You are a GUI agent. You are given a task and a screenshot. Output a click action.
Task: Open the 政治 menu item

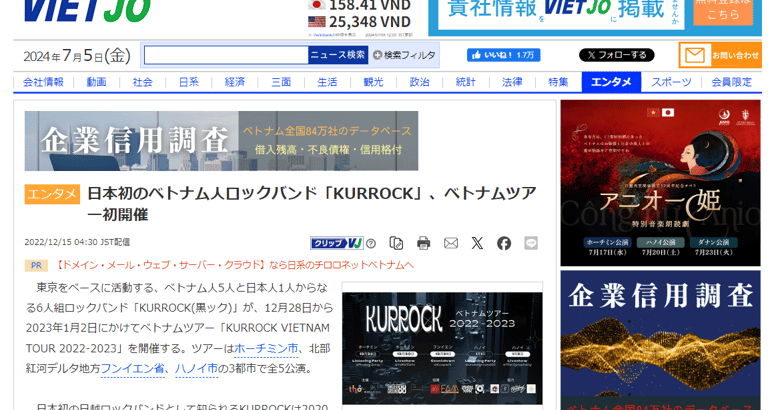pyautogui.click(x=419, y=82)
